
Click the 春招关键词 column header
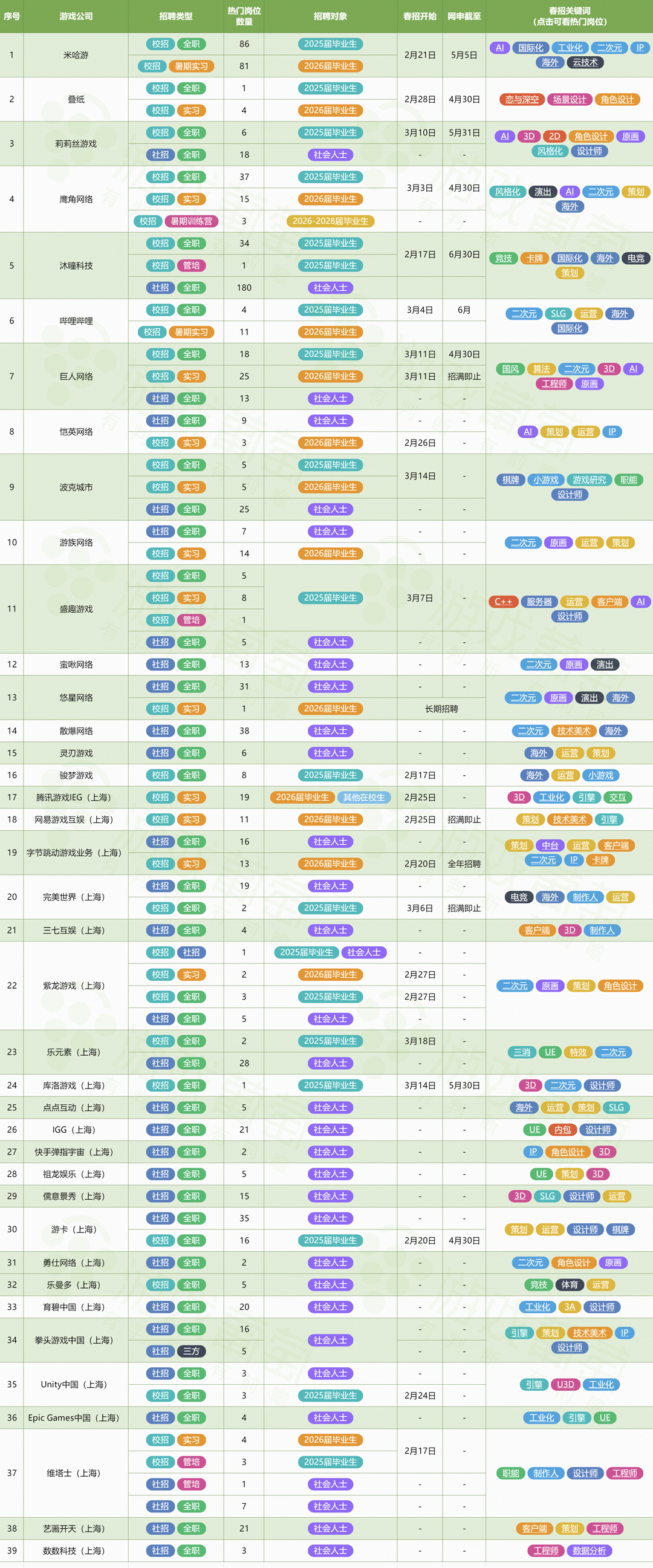click(570, 16)
